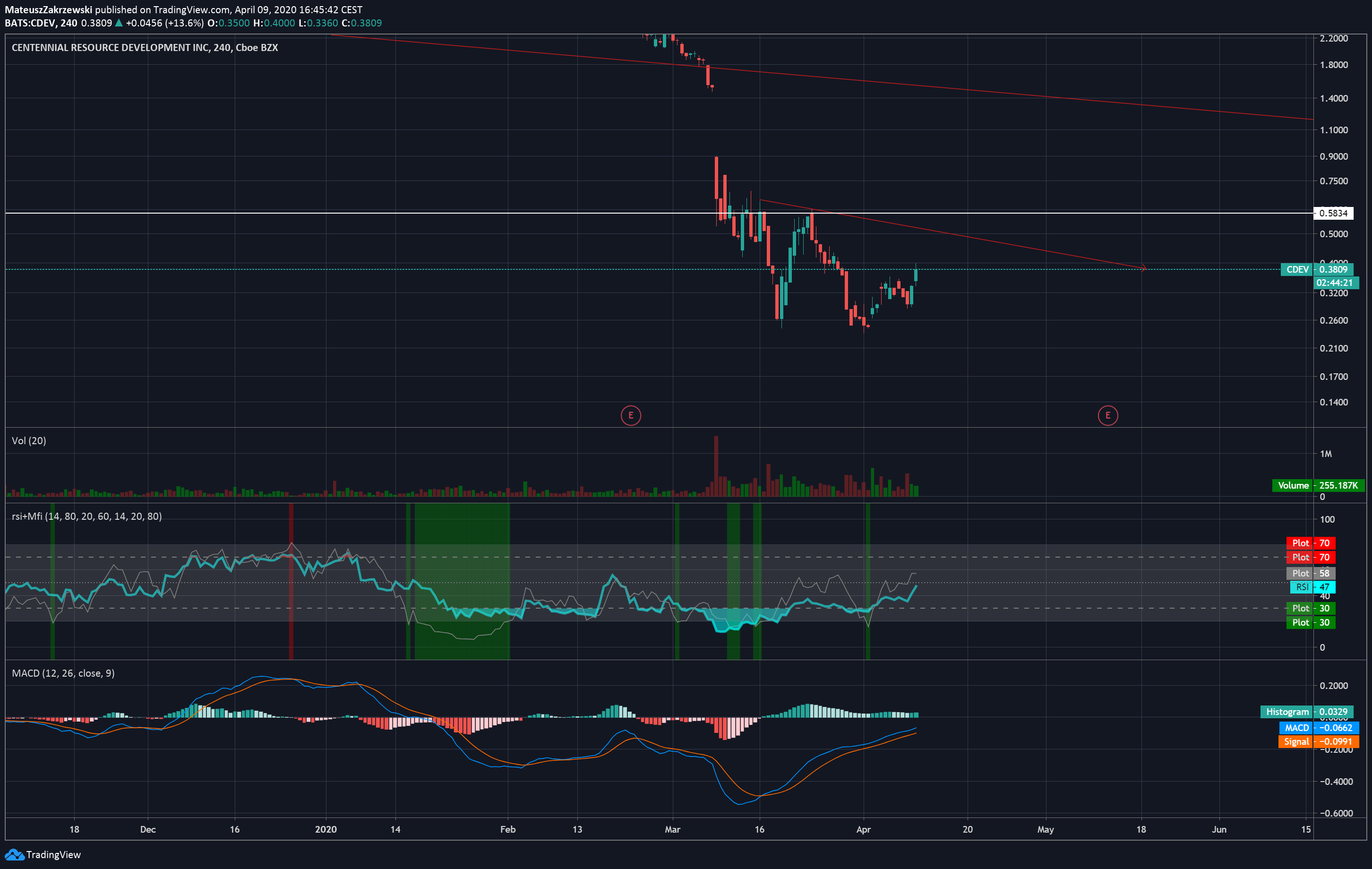Click the 1.1000 price axis label
The height and width of the screenshot is (869, 1372).
1334,130
